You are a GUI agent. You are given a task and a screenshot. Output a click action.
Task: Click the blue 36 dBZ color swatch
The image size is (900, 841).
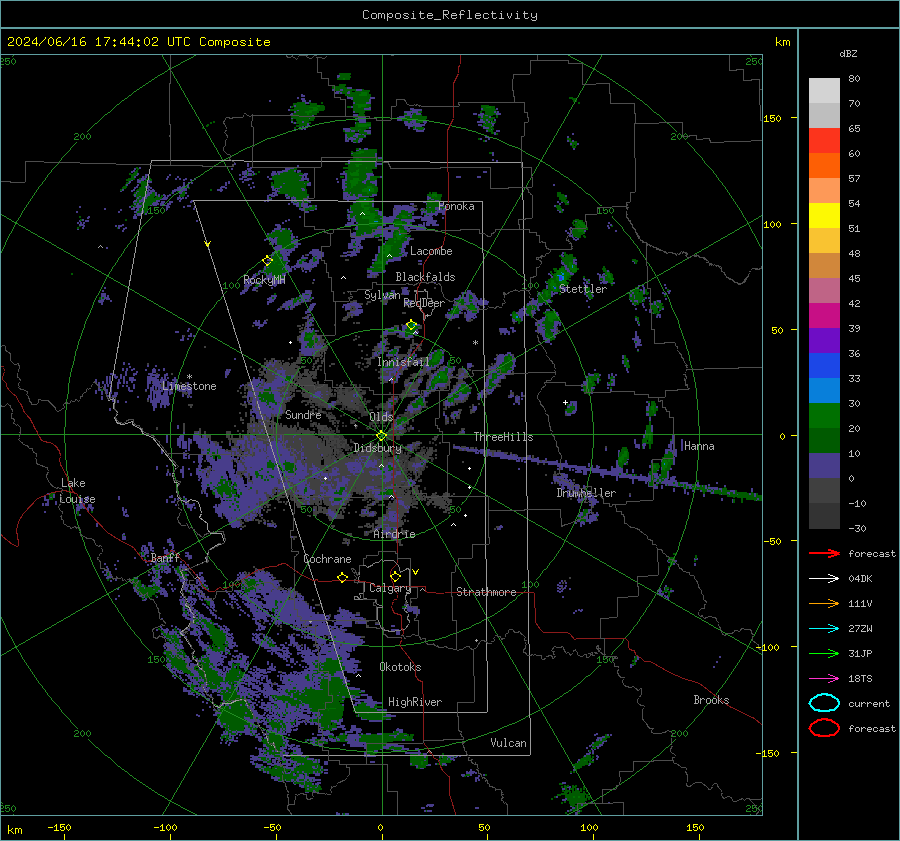824,366
